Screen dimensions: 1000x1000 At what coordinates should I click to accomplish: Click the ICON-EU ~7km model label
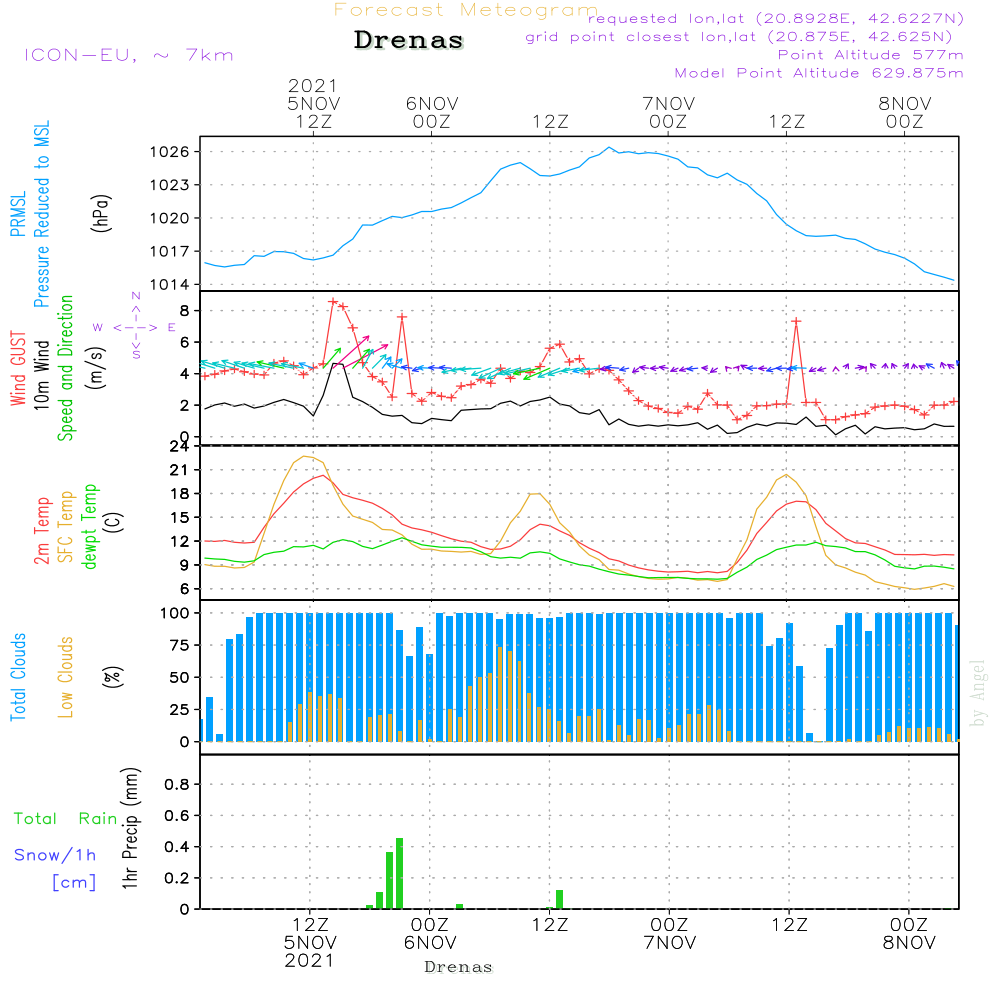[x=128, y=55]
